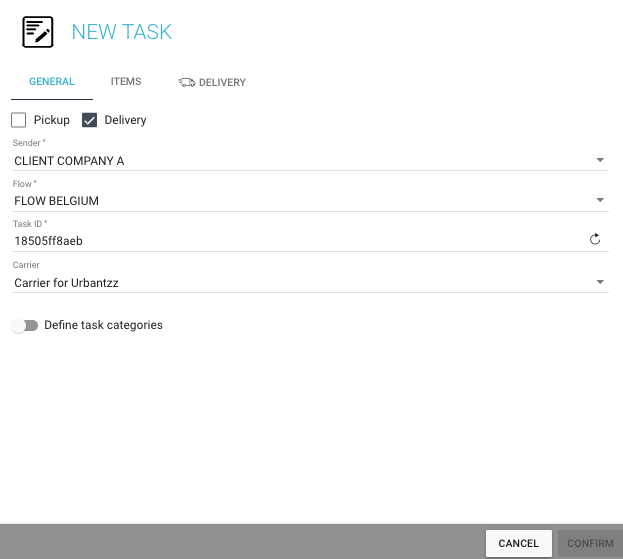Toggle Define task categories switch

click(25, 325)
